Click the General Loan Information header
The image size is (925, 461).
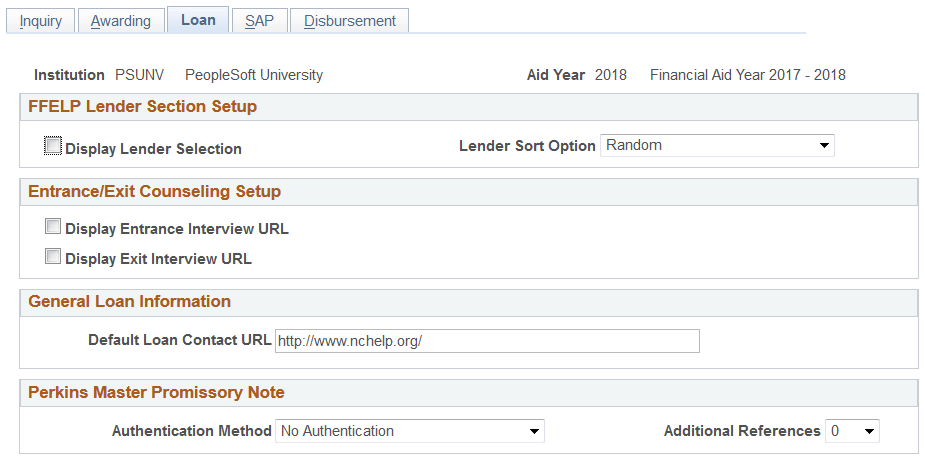tap(129, 301)
